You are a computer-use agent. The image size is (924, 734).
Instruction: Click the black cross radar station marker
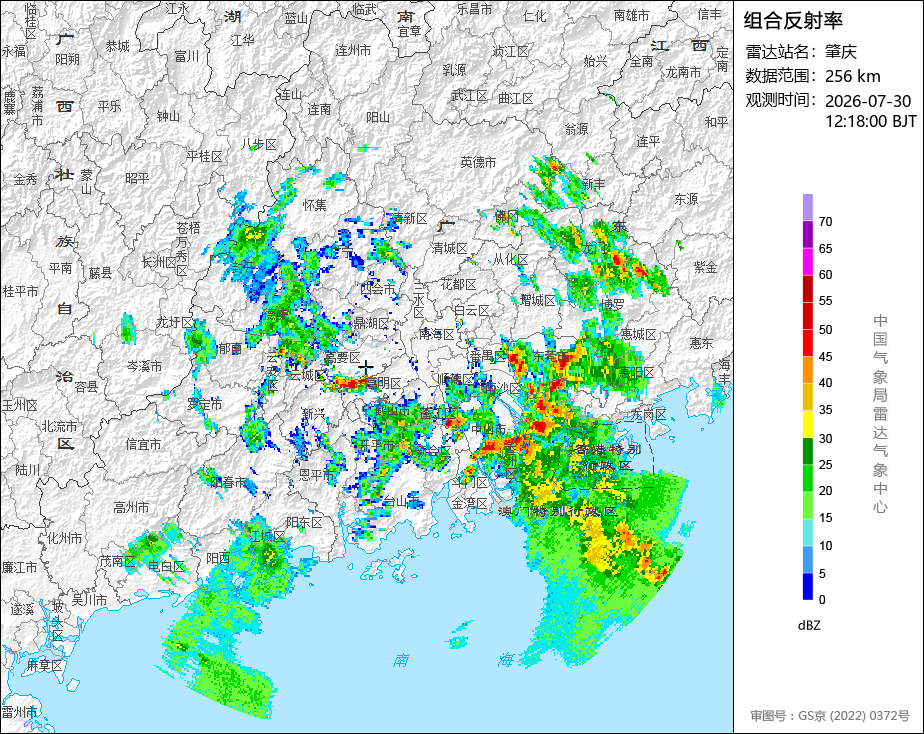pyautogui.click(x=366, y=369)
